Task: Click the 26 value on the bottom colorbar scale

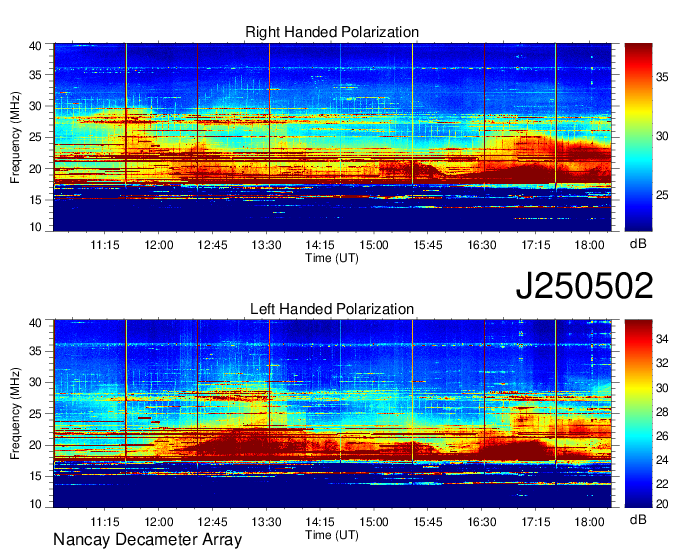Action: point(662,436)
